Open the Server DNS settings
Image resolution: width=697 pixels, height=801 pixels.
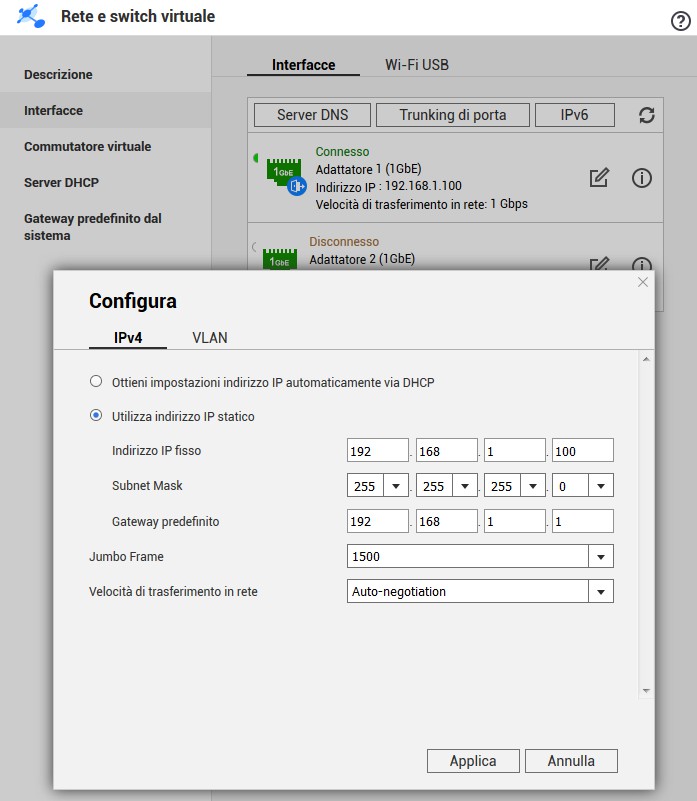[313, 115]
